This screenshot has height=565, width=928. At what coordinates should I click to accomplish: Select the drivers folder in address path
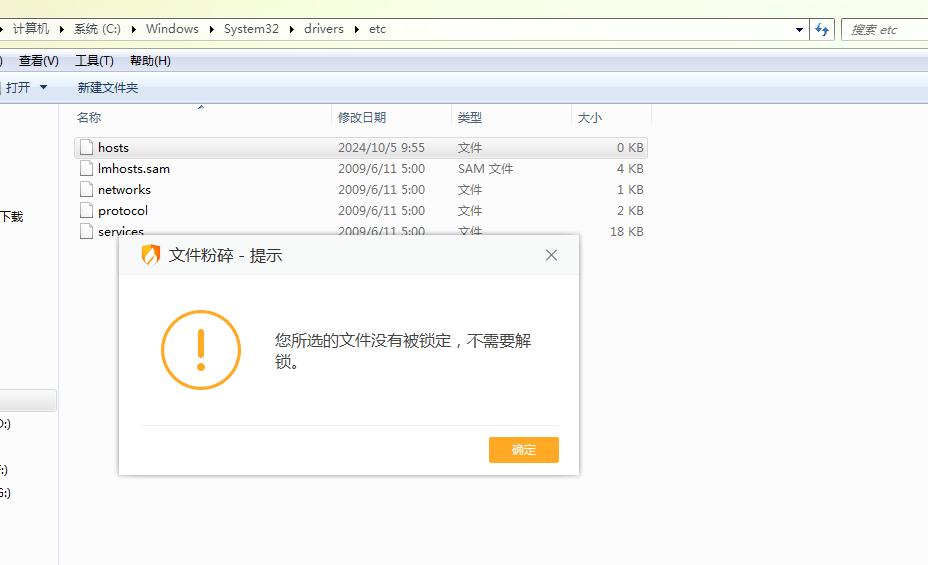pyautogui.click(x=324, y=30)
